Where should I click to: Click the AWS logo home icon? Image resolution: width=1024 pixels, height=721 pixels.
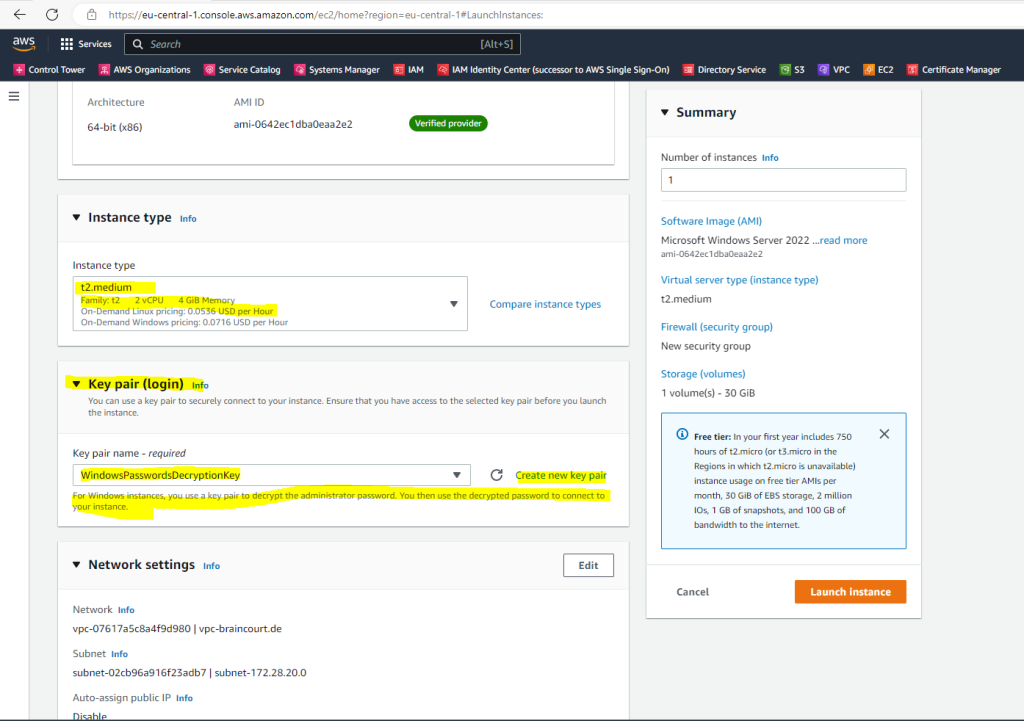pos(24,43)
